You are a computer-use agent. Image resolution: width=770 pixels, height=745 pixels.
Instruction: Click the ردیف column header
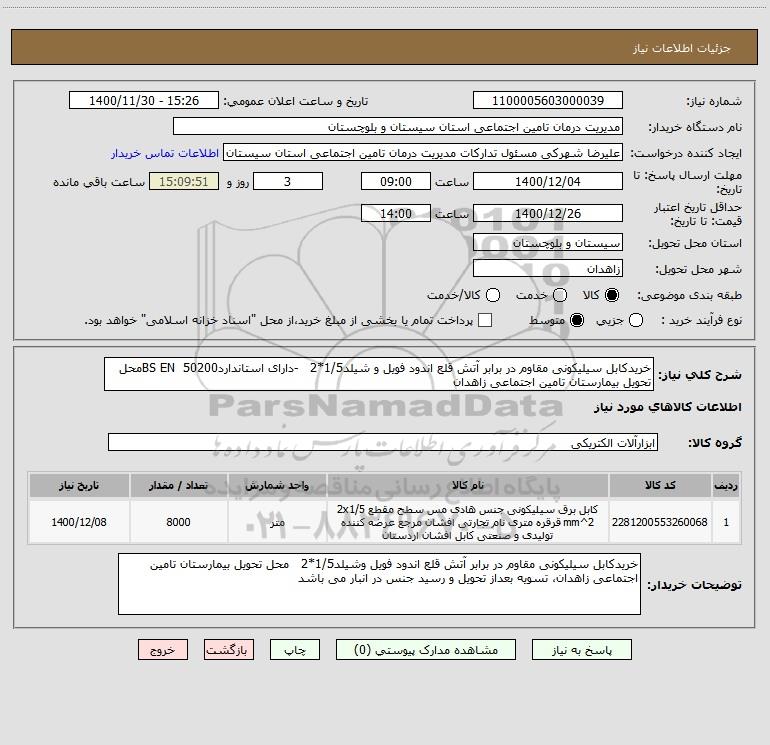(x=726, y=485)
